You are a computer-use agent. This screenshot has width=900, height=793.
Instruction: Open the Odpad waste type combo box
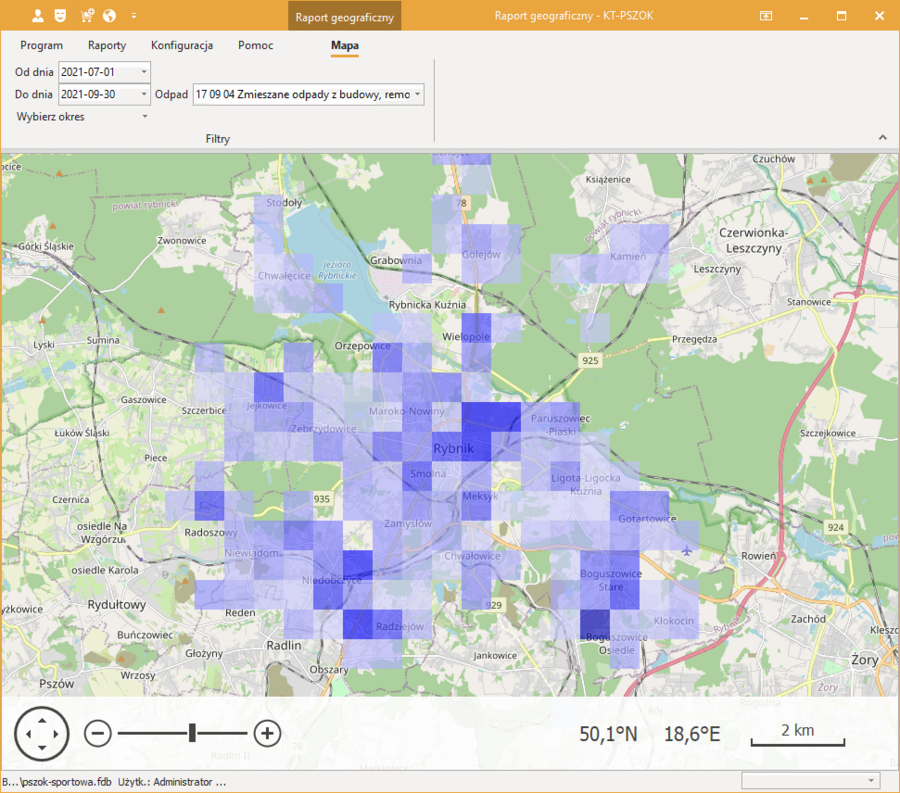click(x=308, y=94)
